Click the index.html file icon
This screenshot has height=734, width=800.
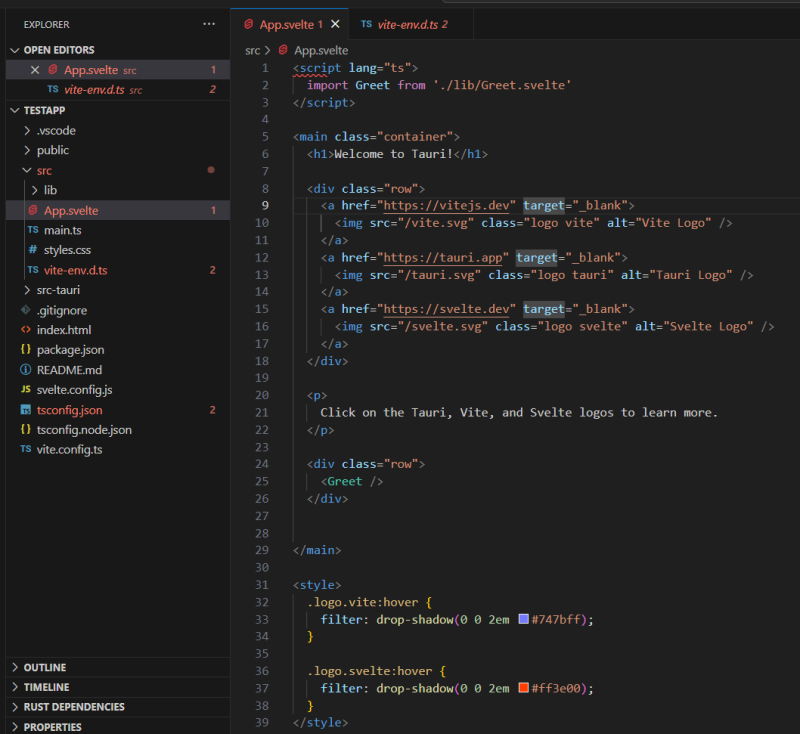pyautogui.click(x=26, y=330)
